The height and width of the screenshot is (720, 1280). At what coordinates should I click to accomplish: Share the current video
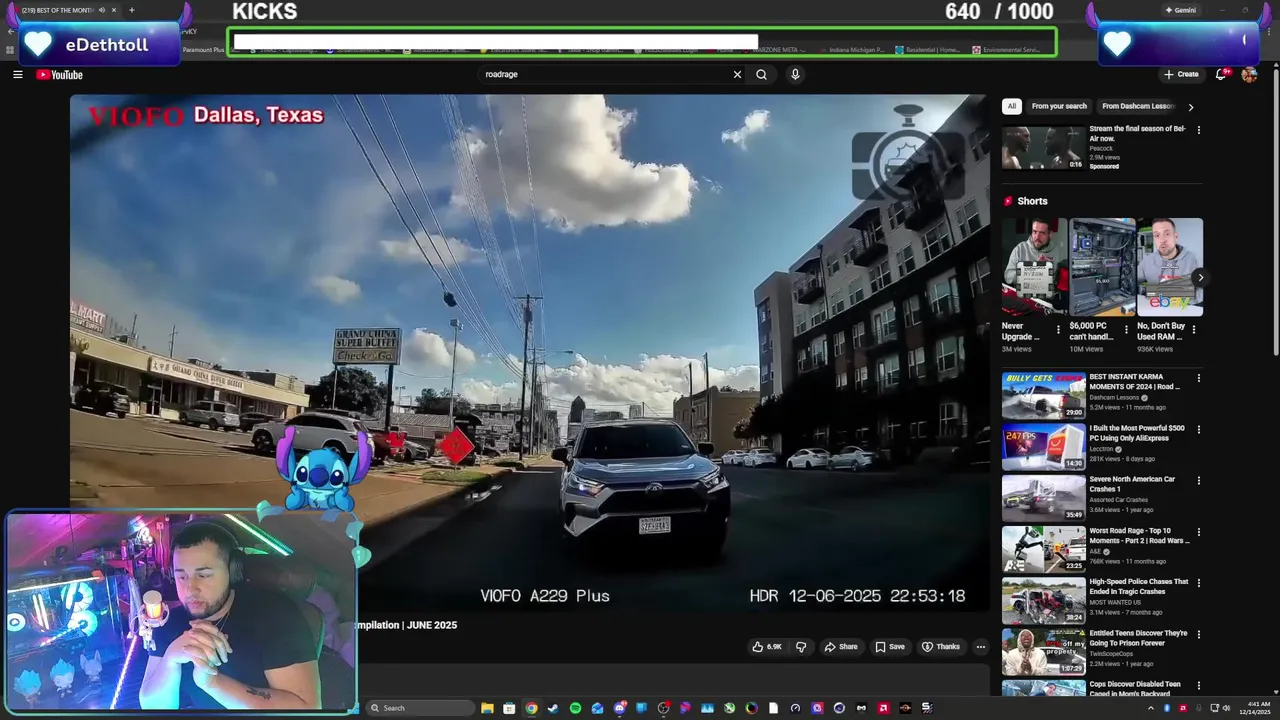[x=841, y=647]
